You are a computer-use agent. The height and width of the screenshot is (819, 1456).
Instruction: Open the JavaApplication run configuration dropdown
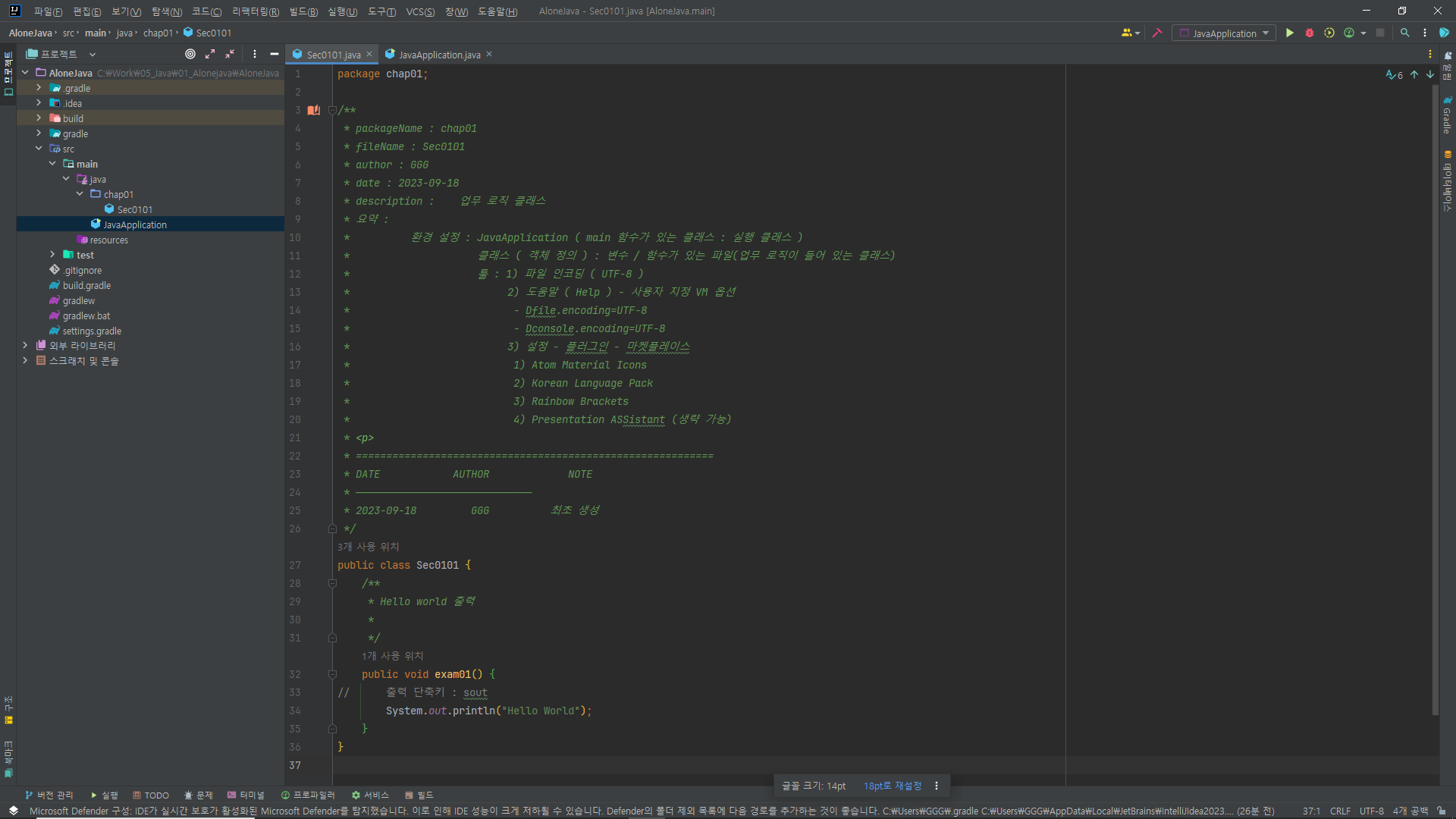[1223, 33]
